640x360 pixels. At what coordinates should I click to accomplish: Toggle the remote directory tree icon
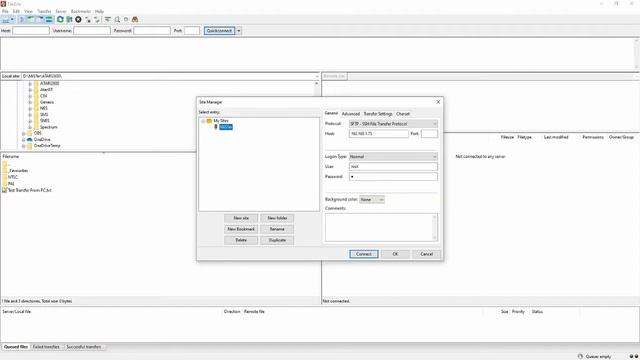click(x=40, y=20)
